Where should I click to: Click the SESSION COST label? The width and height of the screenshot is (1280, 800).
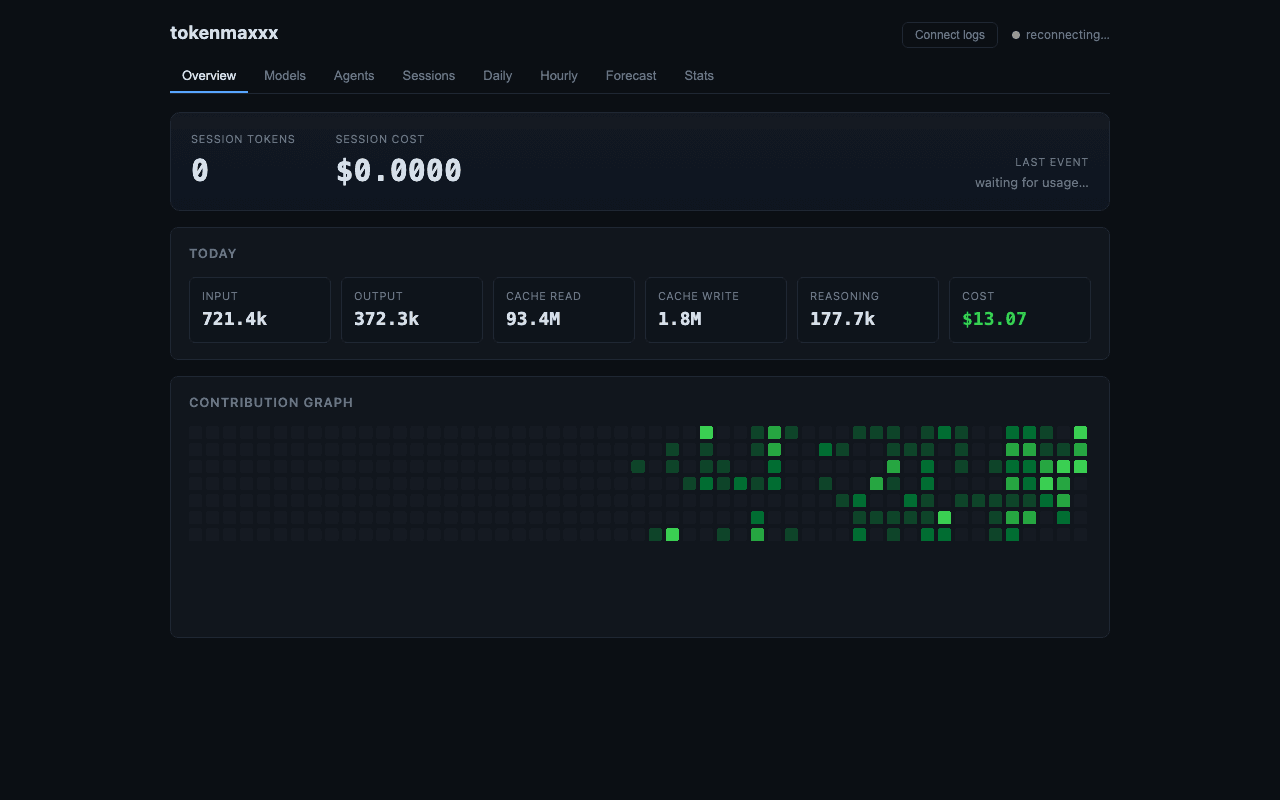(x=380, y=139)
